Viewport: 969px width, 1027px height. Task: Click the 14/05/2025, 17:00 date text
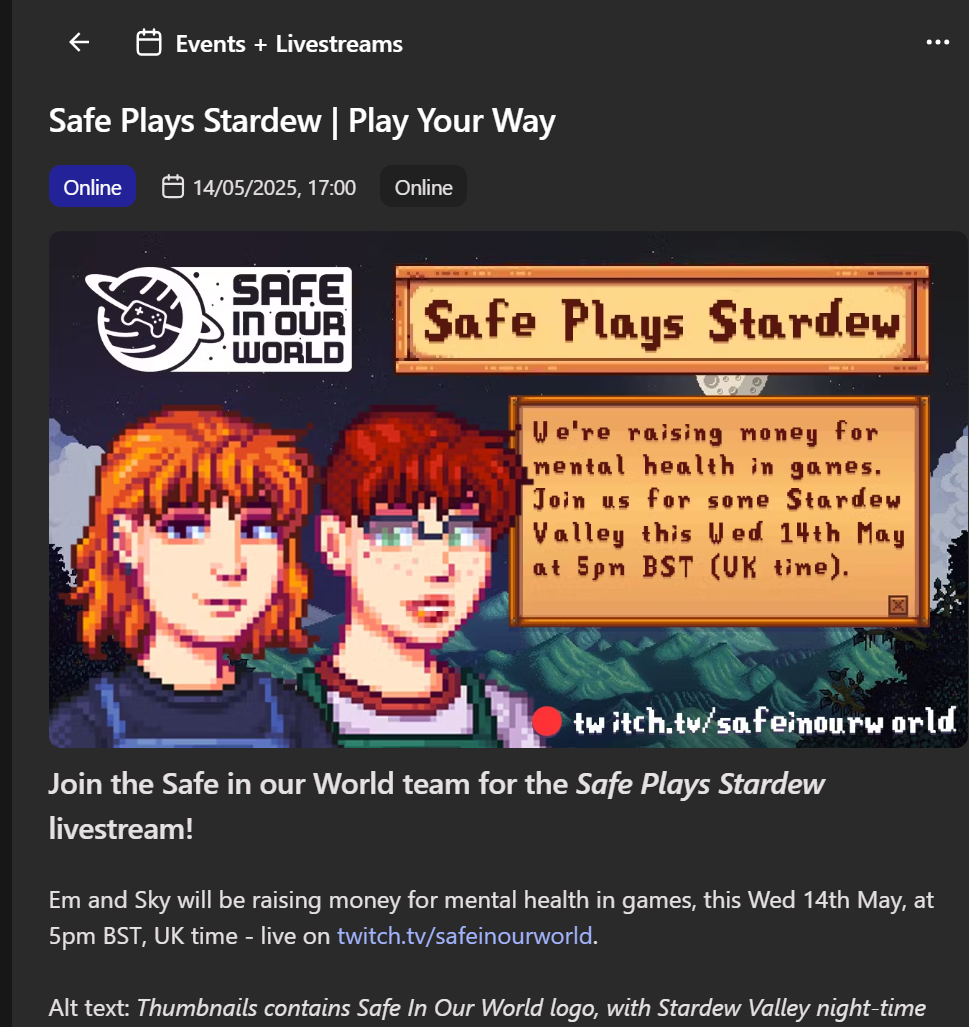click(275, 188)
